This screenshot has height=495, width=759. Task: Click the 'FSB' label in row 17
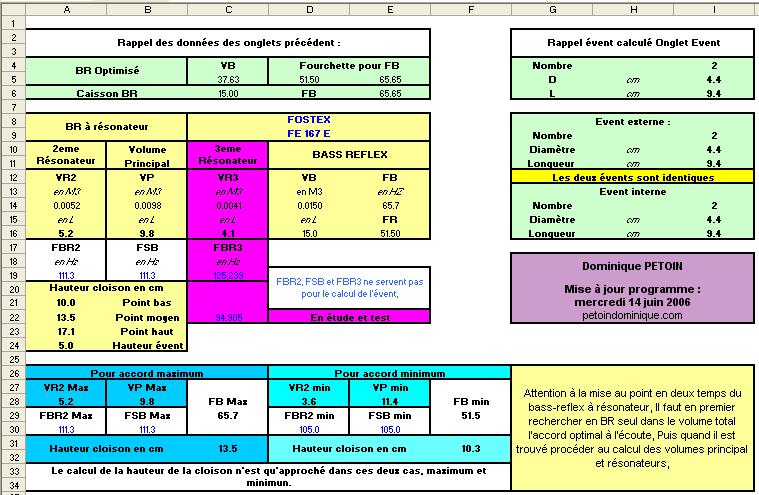147,248
